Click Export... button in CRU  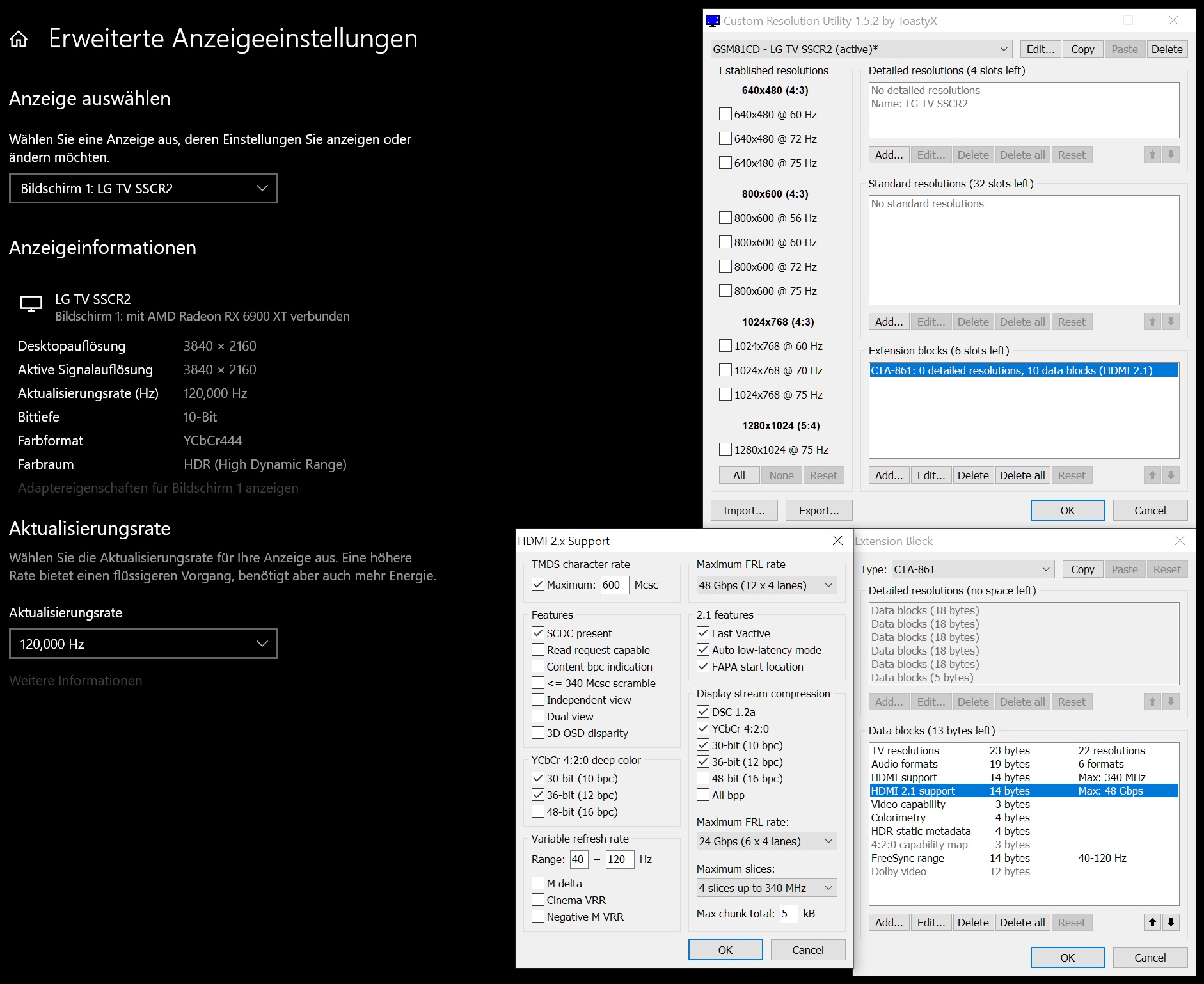pyautogui.click(x=819, y=510)
